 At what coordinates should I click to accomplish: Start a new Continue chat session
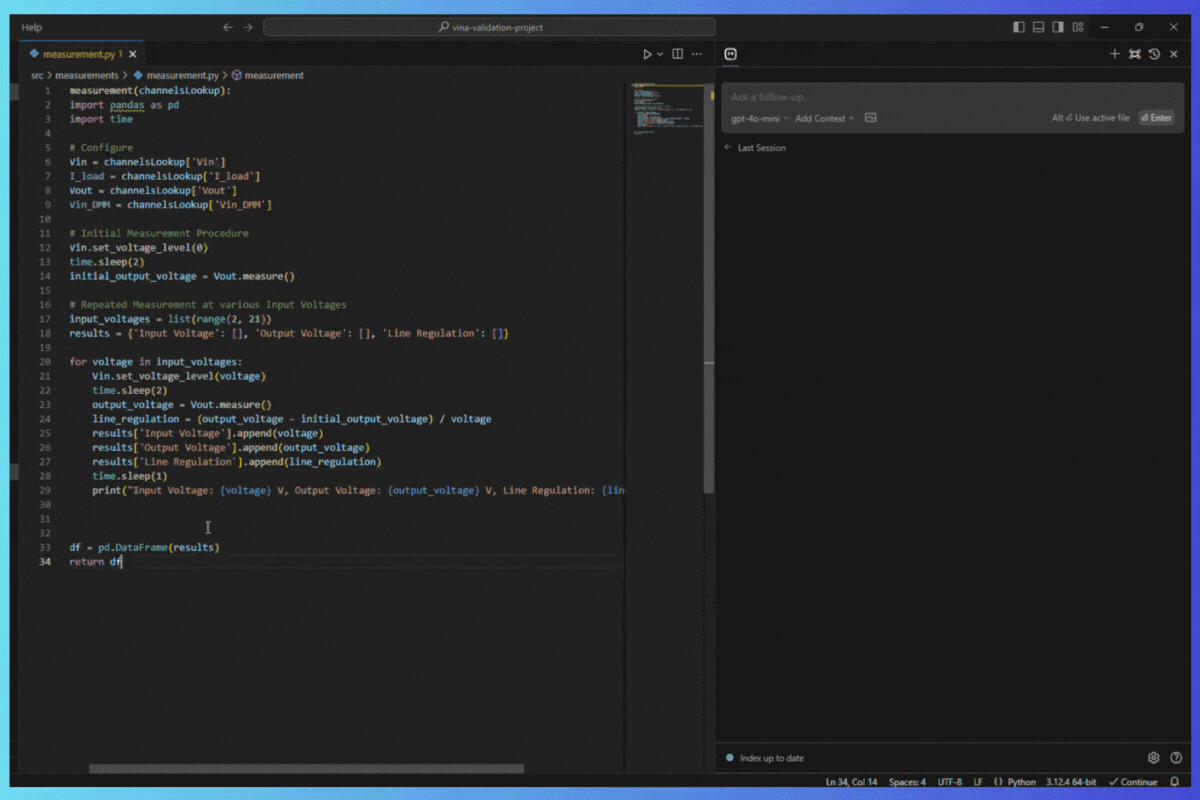[x=1114, y=54]
